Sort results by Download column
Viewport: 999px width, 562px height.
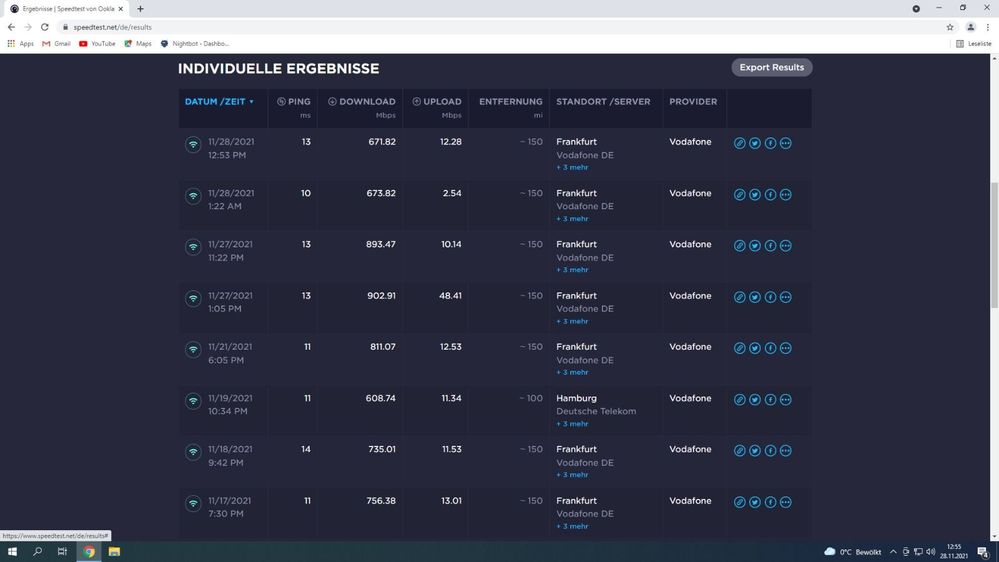(x=361, y=101)
